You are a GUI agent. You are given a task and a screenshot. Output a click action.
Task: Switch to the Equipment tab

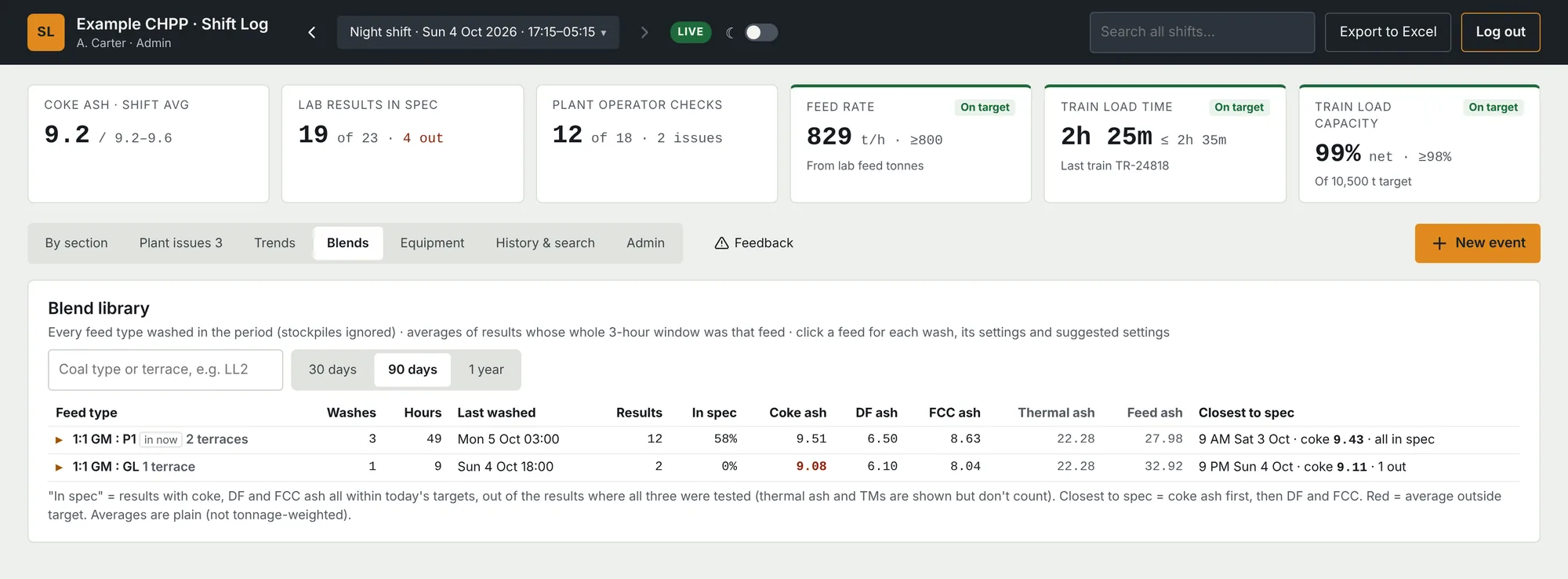coord(432,243)
